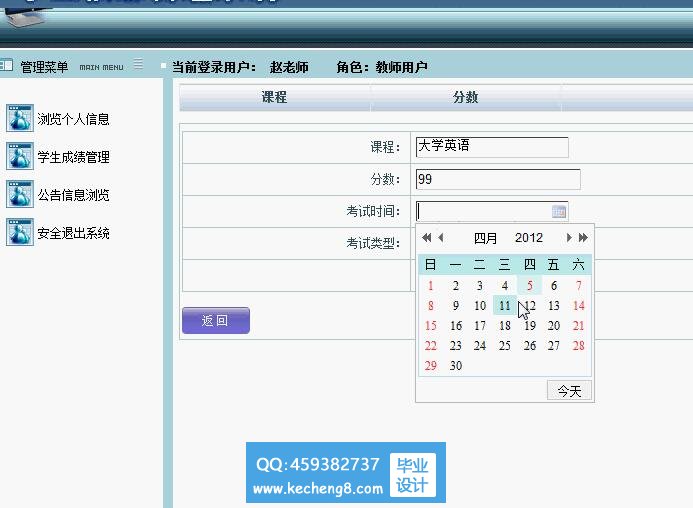Click the 返回 button
Screen dimensions: 693x508
(216, 321)
